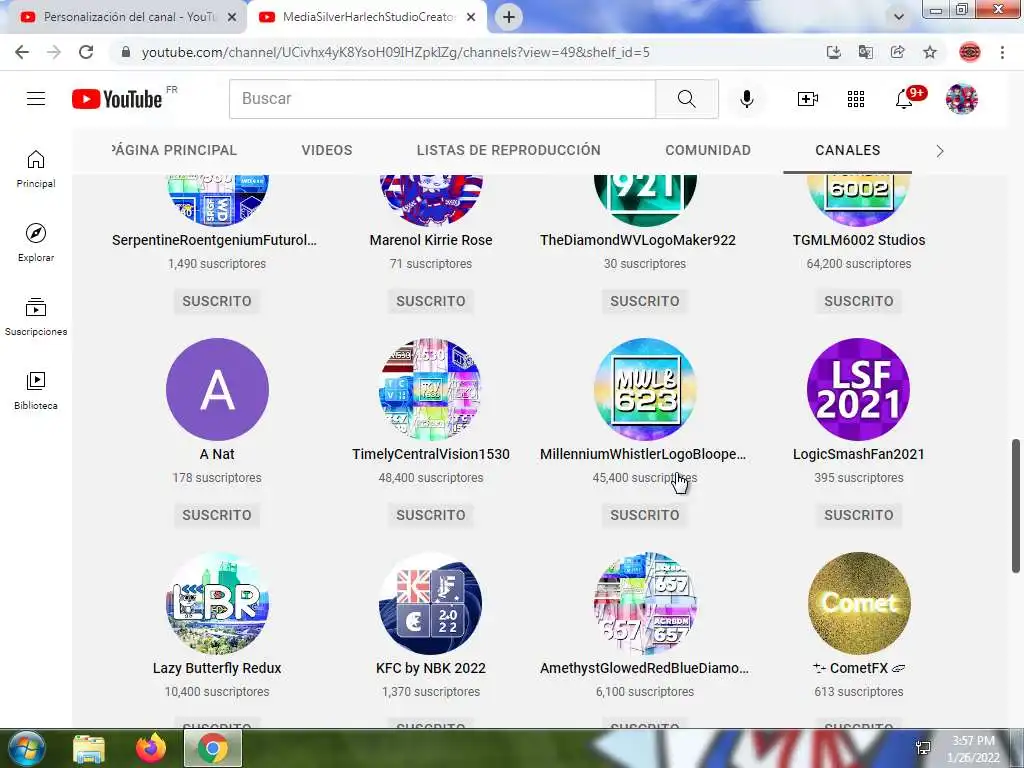The height and width of the screenshot is (768, 1024).
Task: Open the Comet channel avatar
Action: pos(859,603)
